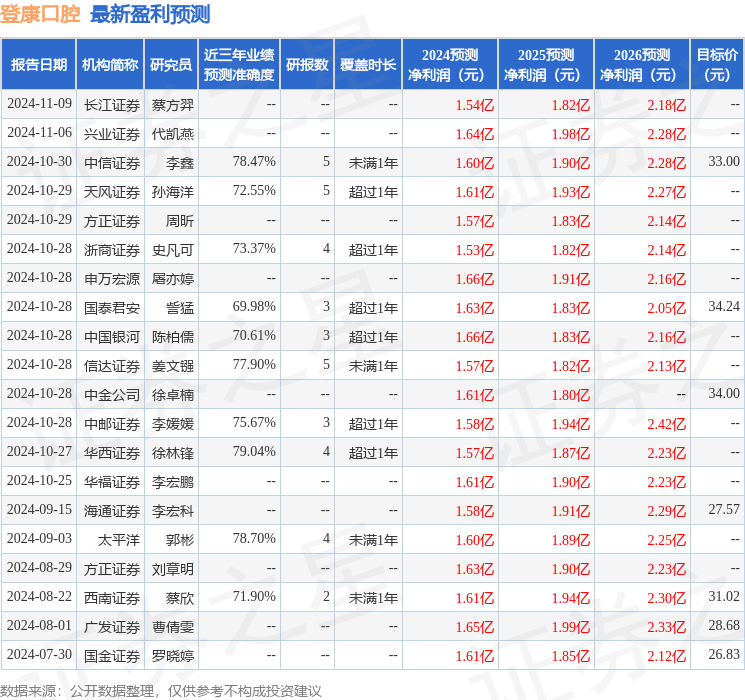Select the date 2024-11-09 cell

click(x=39, y=104)
